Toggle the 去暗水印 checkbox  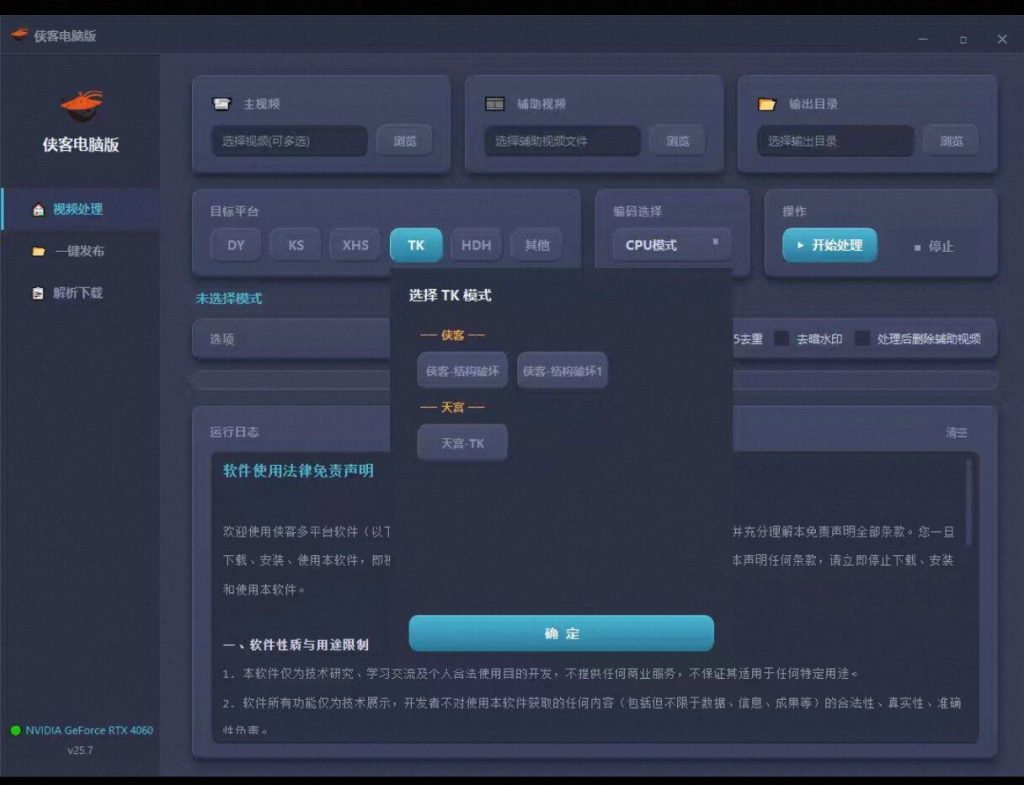tap(782, 339)
